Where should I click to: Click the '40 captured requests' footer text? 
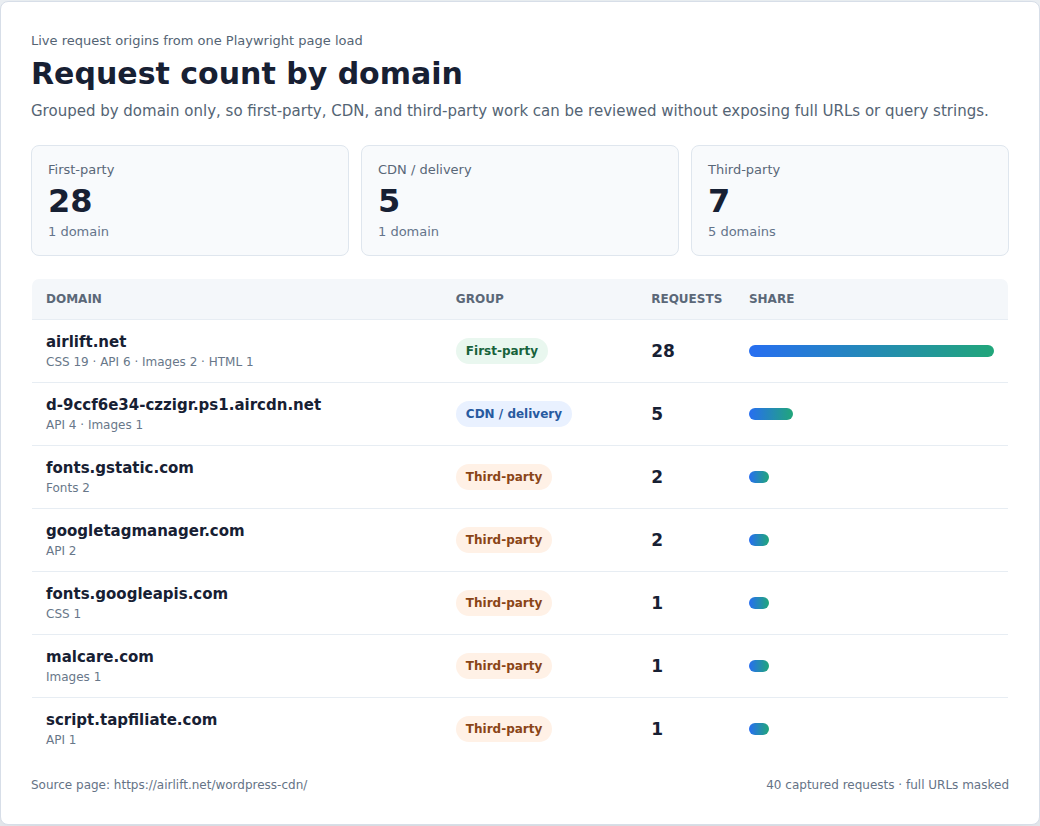pos(830,785)
